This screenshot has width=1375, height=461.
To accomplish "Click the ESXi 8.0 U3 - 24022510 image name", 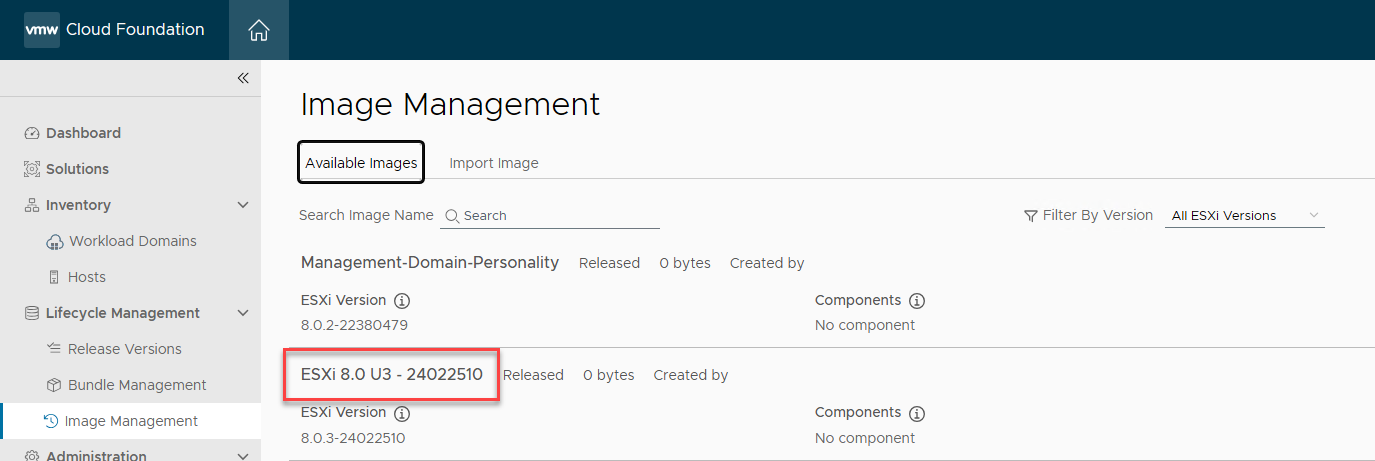I will pyautogui.click(x=392, y=375).
